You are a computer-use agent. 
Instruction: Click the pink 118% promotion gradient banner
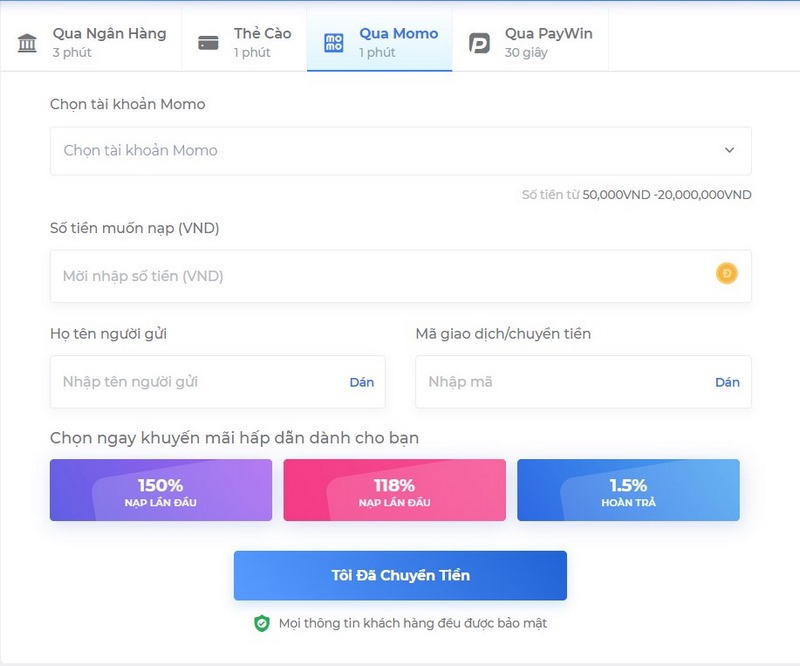tap(394, 490)
